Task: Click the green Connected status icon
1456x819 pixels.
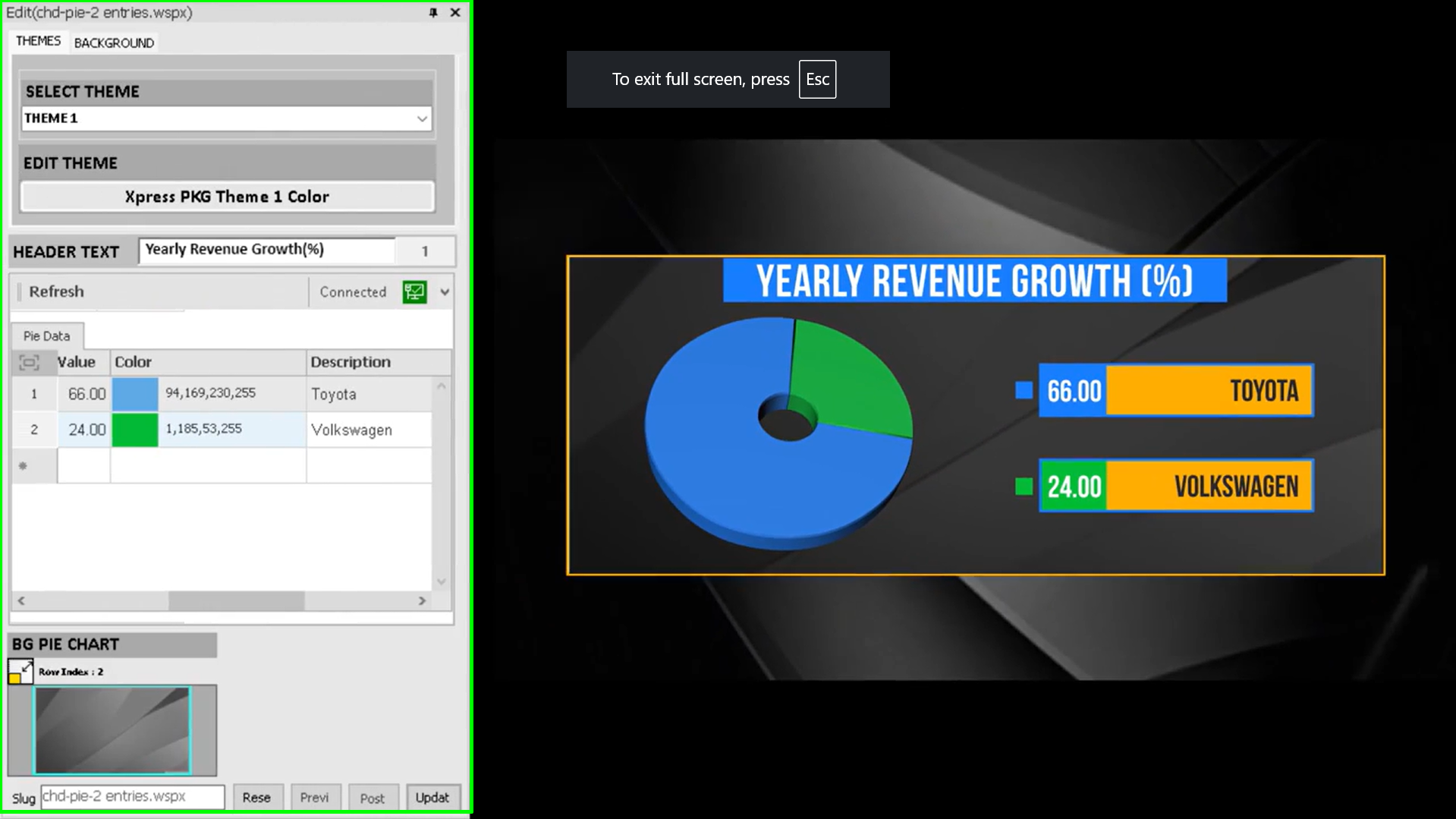Action: [414, 292]
